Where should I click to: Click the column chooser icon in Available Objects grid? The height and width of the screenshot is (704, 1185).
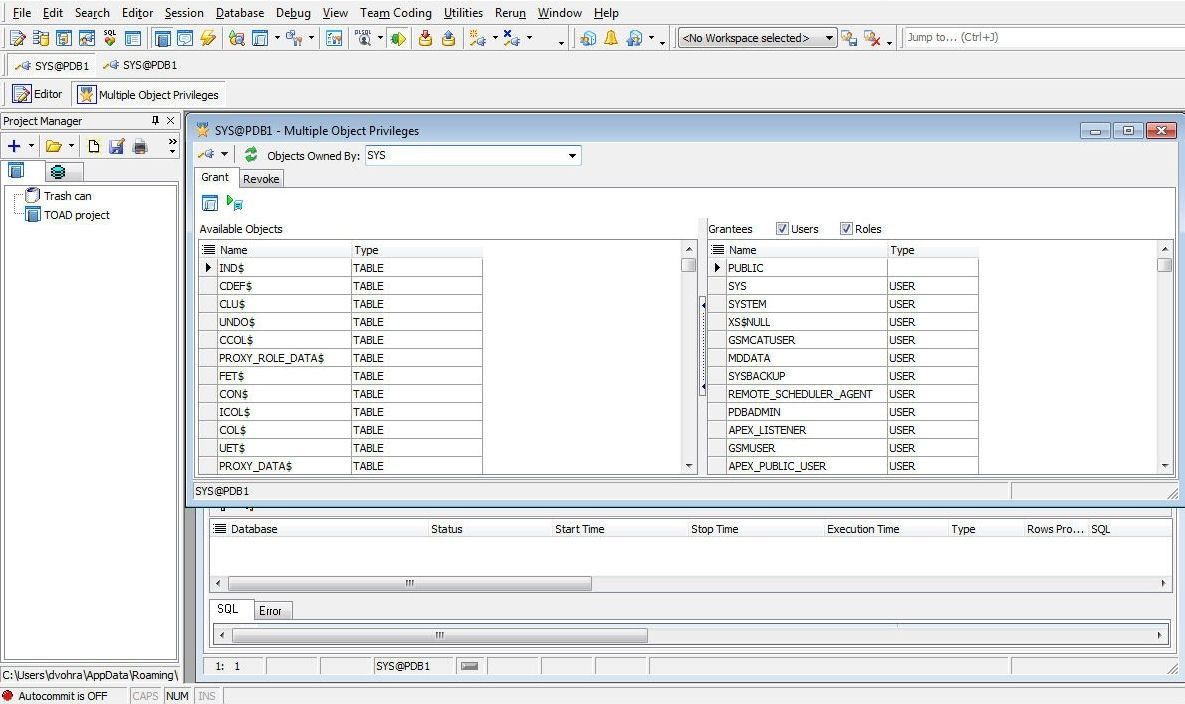(x=209, y=249)
